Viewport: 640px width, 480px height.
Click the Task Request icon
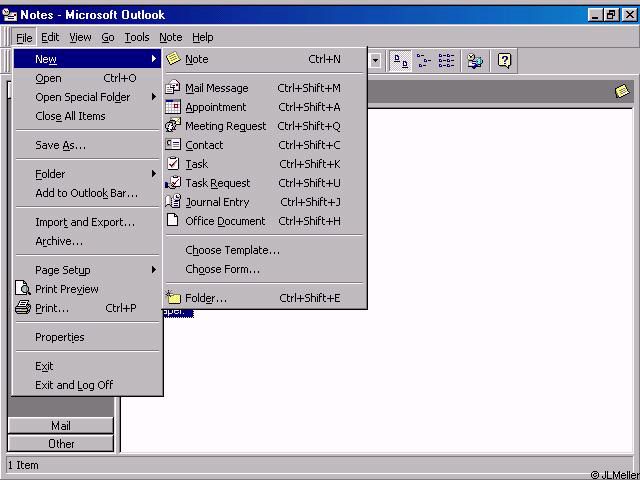[x=173, y=182]
